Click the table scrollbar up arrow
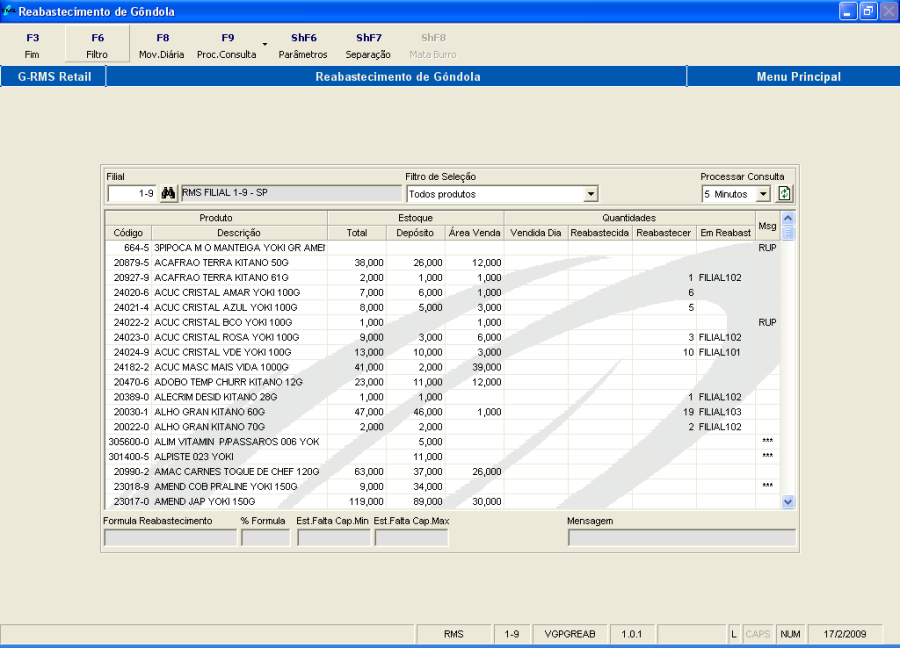 788,218
